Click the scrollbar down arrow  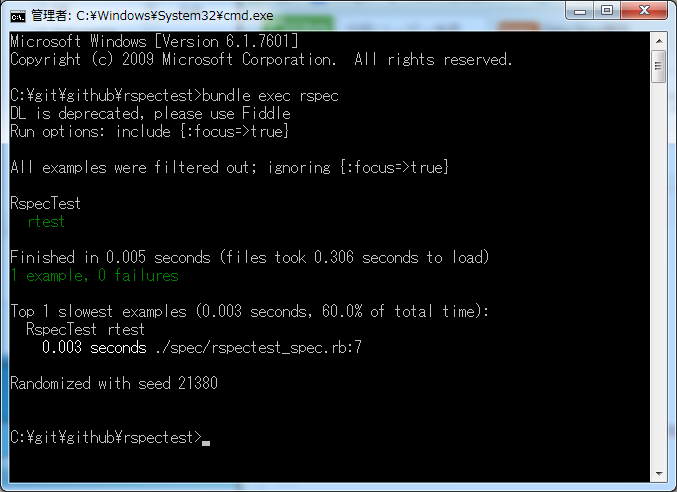coord(659,473)
